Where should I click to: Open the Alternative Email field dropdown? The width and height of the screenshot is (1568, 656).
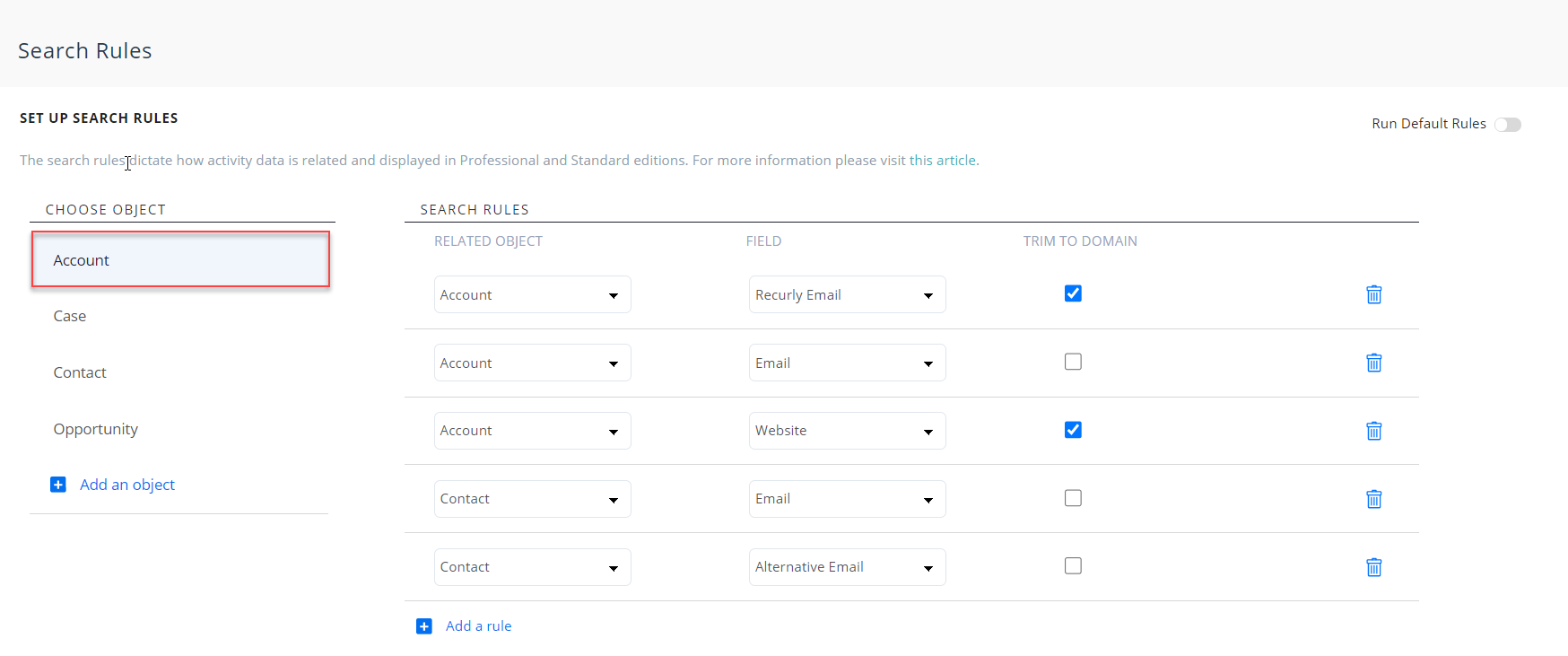pyautogui.click(x=847, y=567)
